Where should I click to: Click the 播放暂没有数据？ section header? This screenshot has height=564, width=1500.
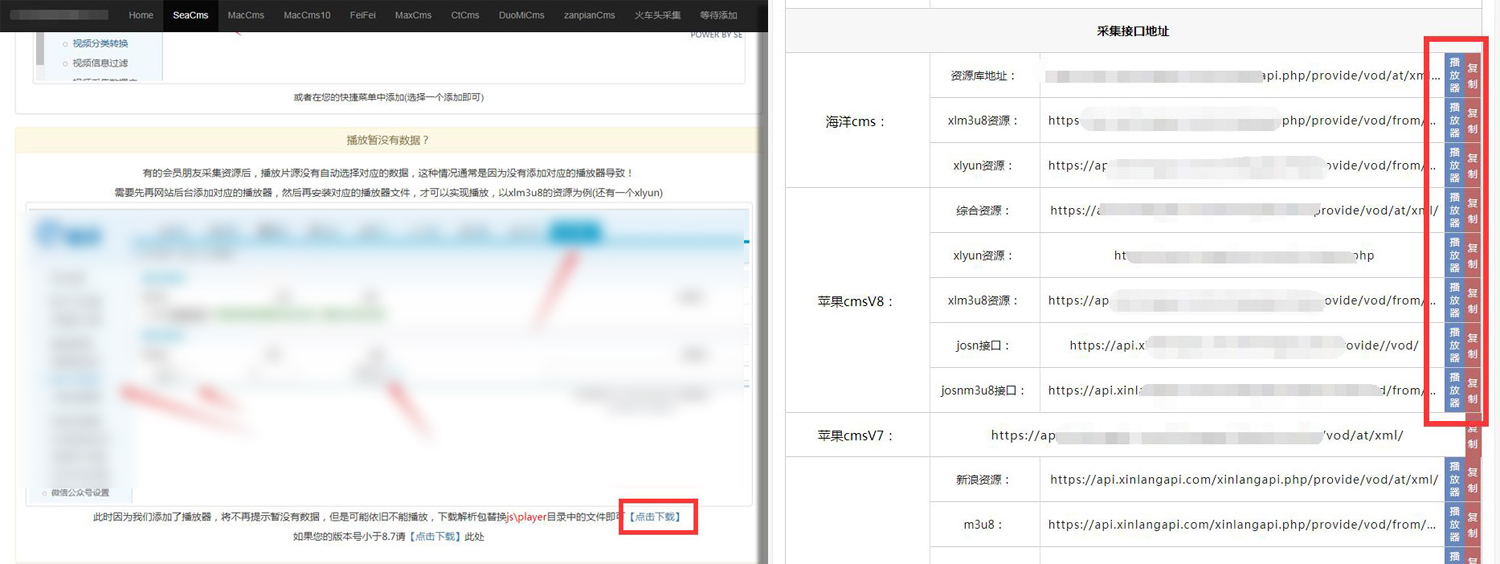pyautogui.click(x=387, y=140)
